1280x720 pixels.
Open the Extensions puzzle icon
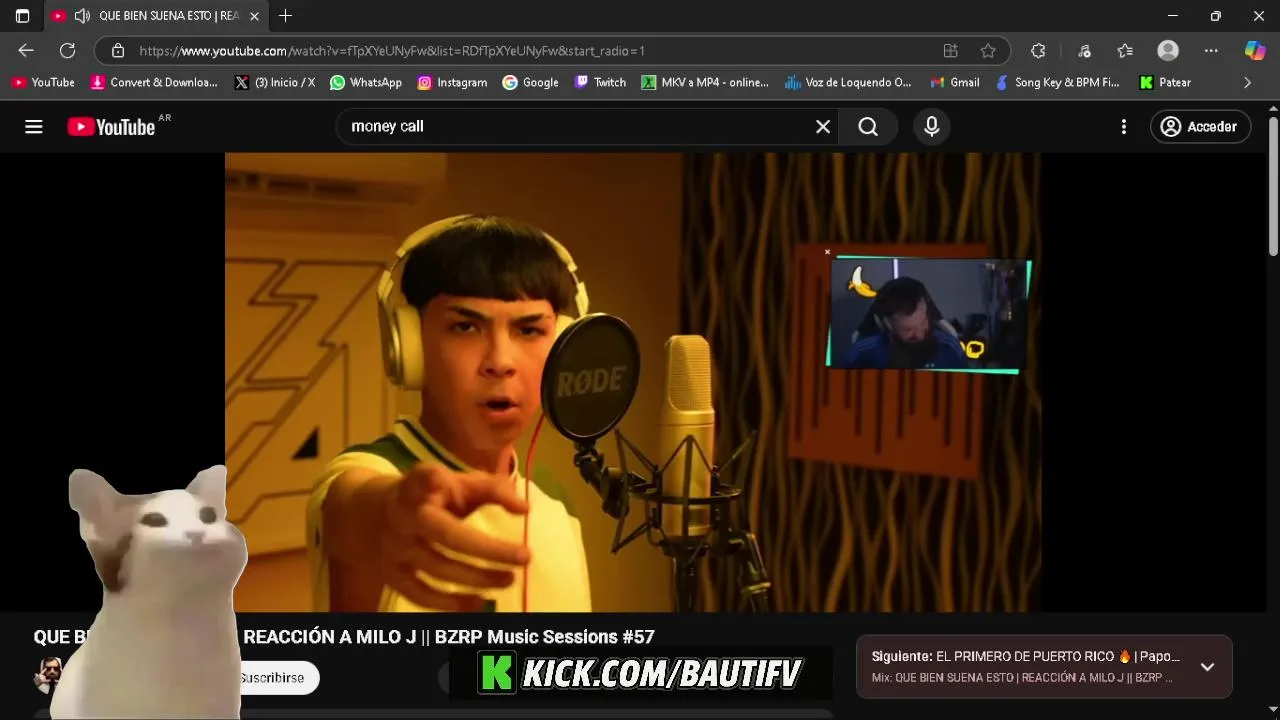click(1038, 51)
